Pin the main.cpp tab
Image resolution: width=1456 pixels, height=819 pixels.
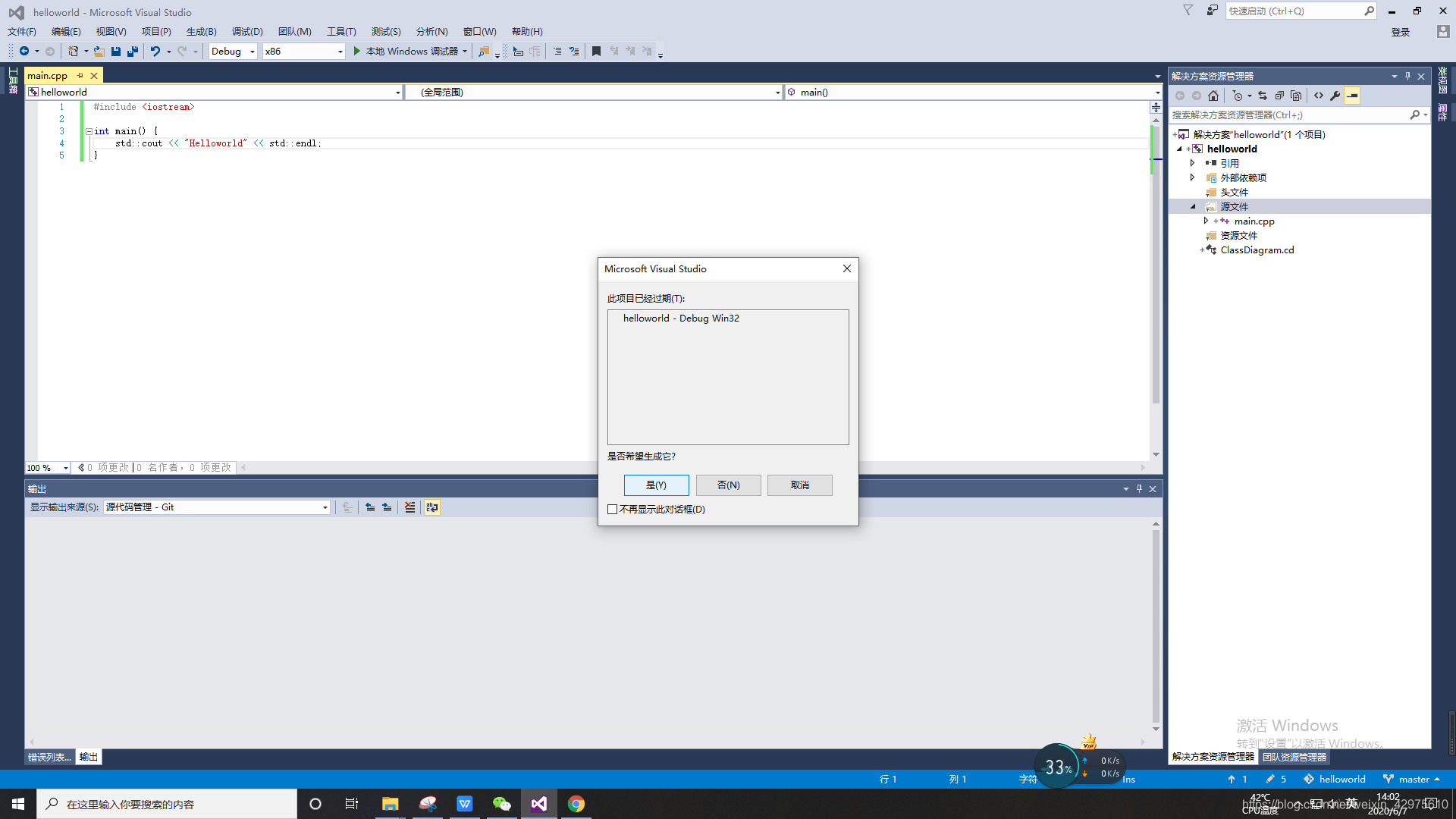[80, 76]
